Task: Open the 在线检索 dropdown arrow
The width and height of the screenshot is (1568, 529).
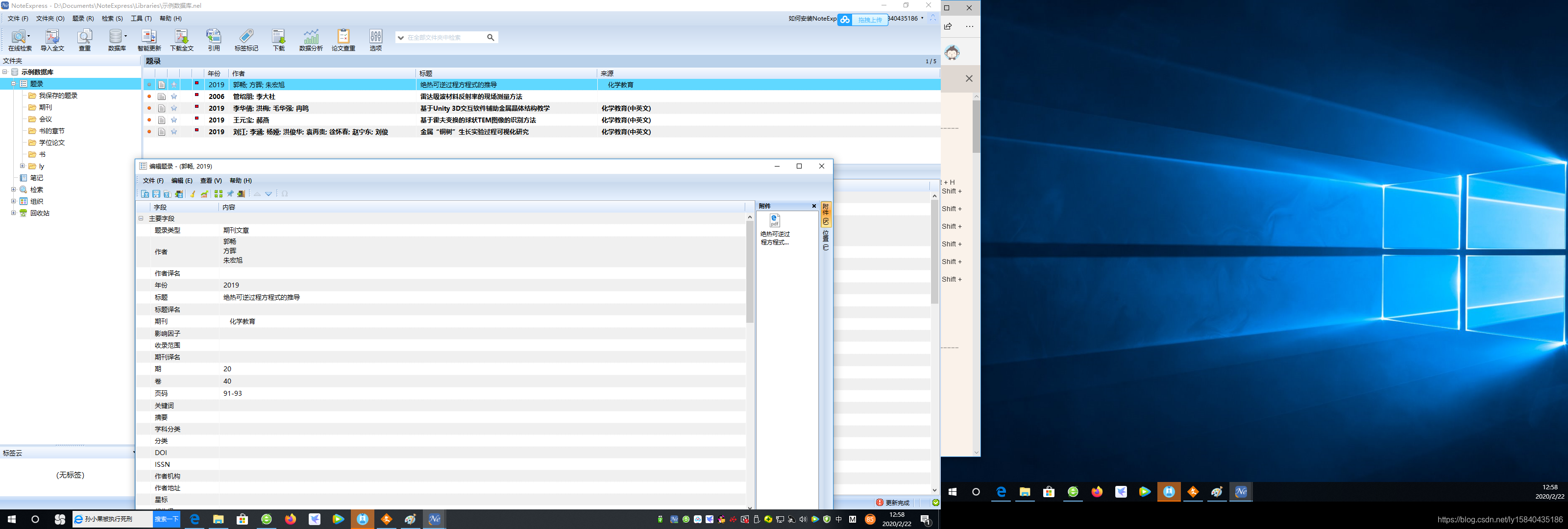Action: click(x=28, y=36)
